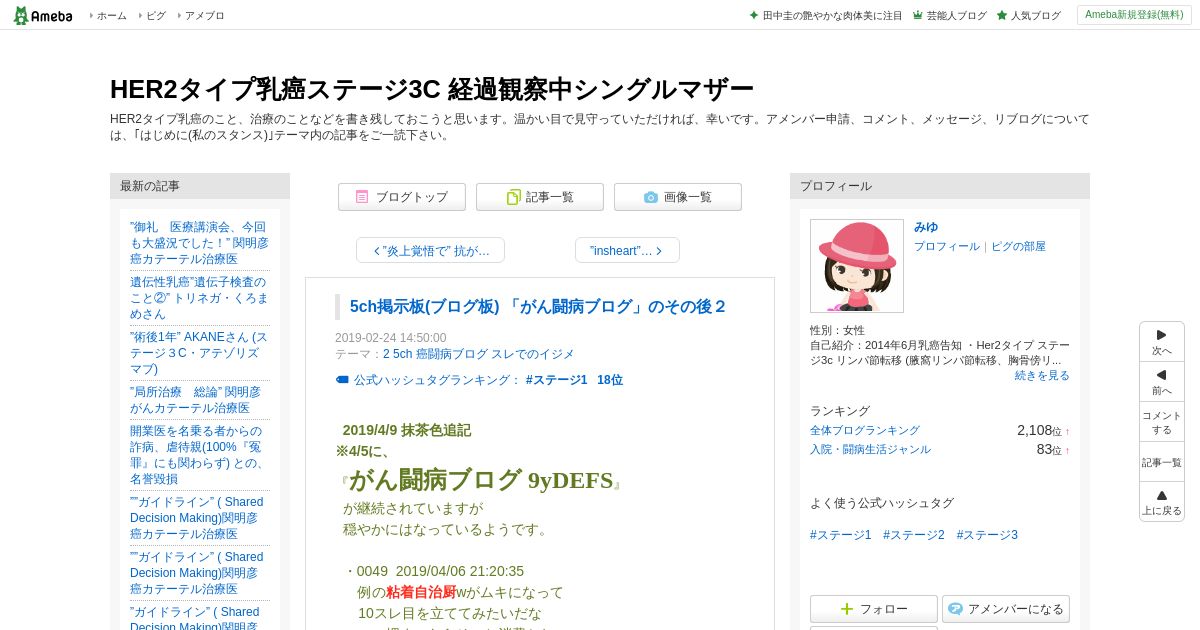Open アメブロ in top navigation
The image size is (1200, 630).
click(x=203, y=16)
